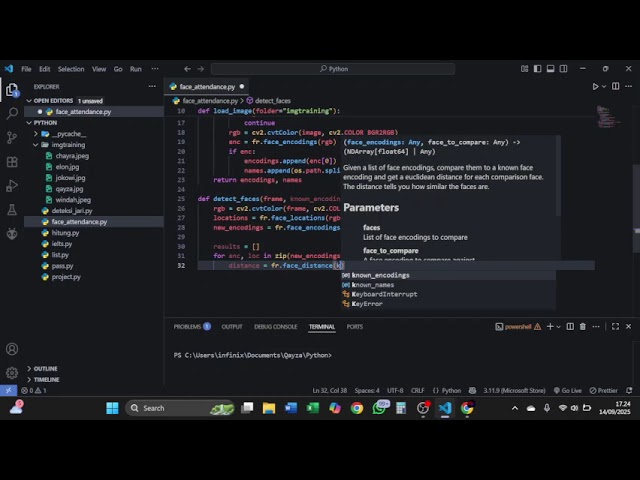Viewport: 640px width, 480px height.
Task: Toggle the Panel layout icon
Action: (551, 69)
